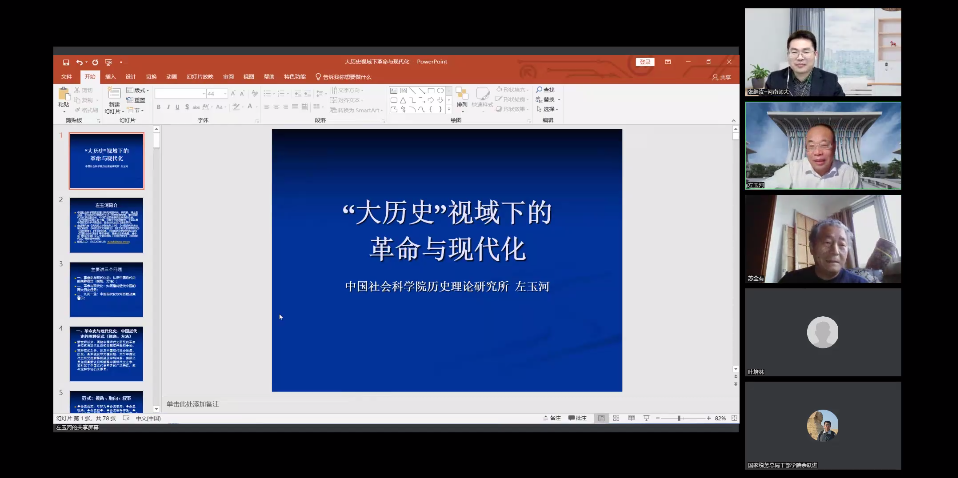Toggle Underline text formatting

[x=177, y=106]
